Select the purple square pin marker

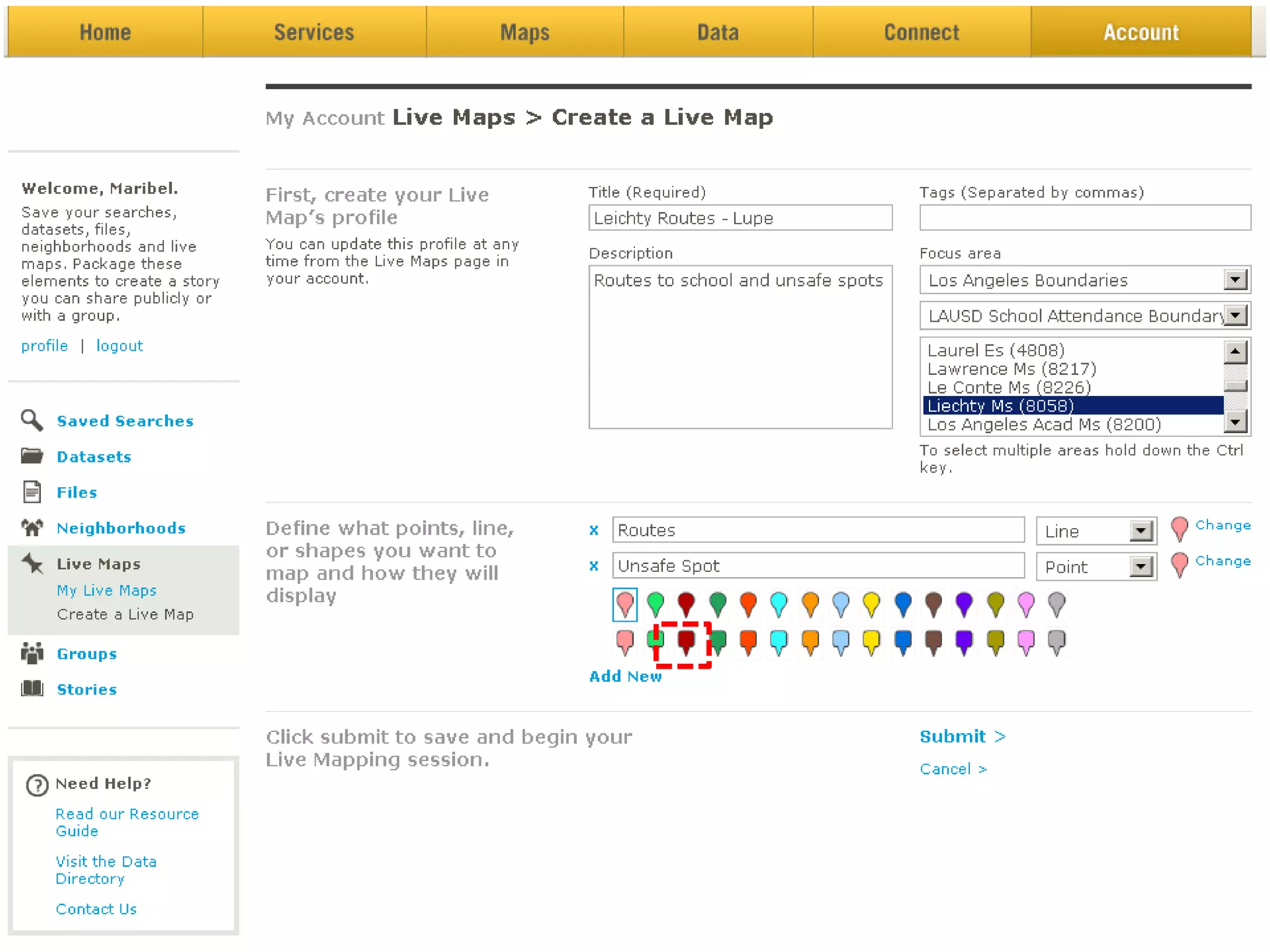[964, 643]
